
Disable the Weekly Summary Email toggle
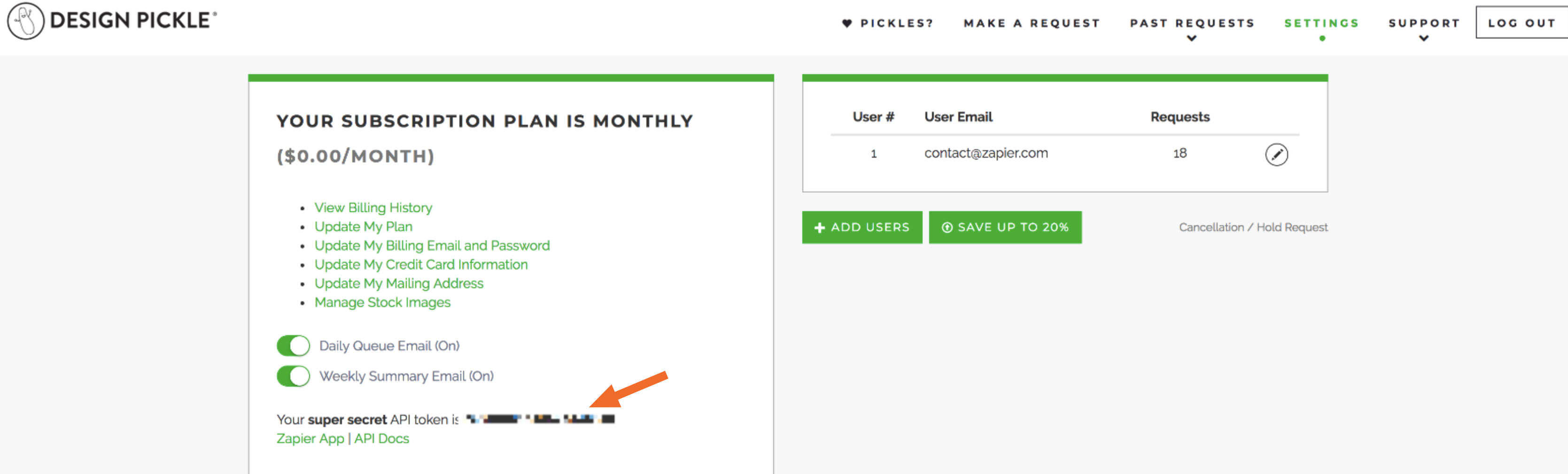pos(294,376)
